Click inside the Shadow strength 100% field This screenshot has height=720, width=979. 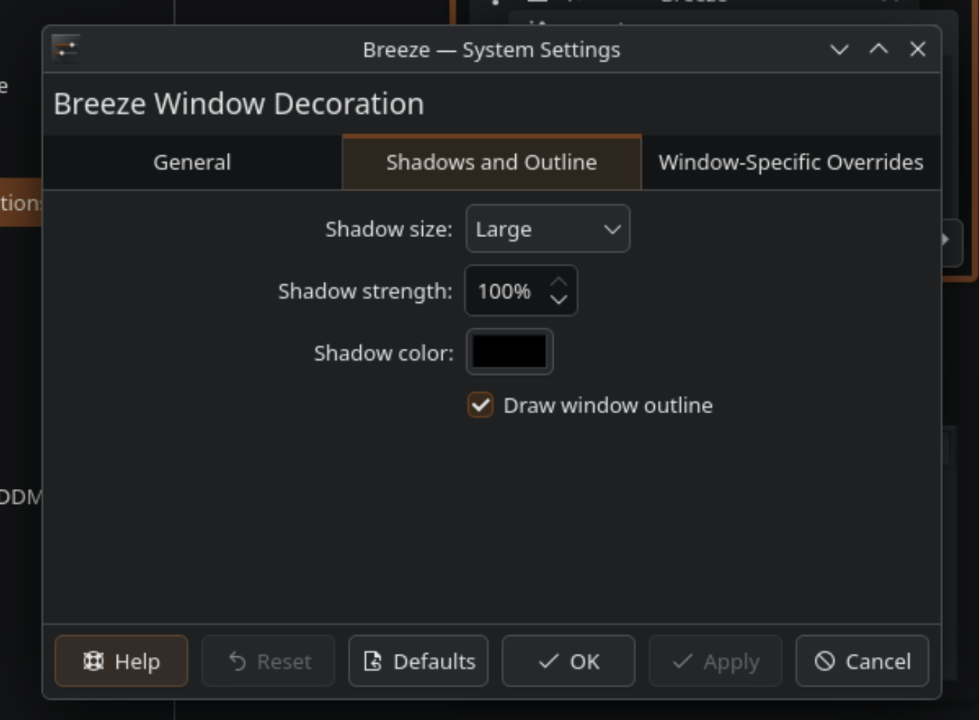tap(505, 291)
